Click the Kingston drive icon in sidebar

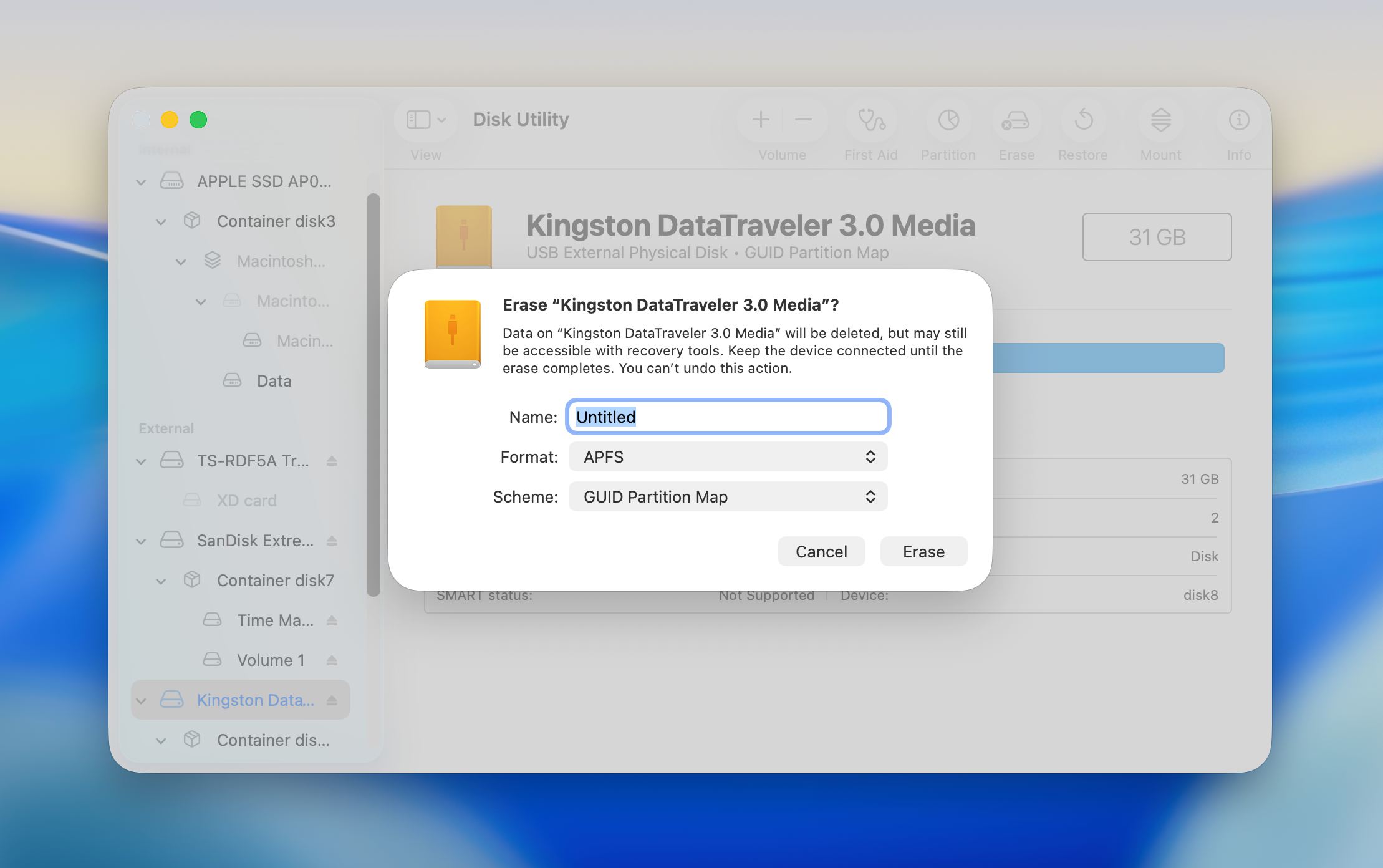171,700
